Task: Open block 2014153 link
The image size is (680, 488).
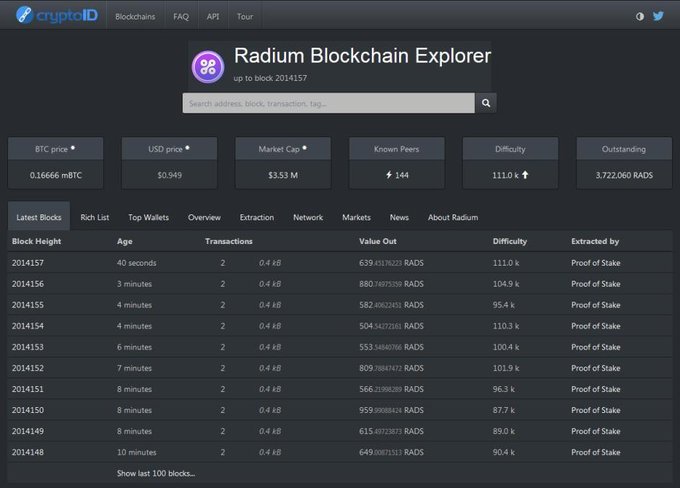Action: click(28, 347)
